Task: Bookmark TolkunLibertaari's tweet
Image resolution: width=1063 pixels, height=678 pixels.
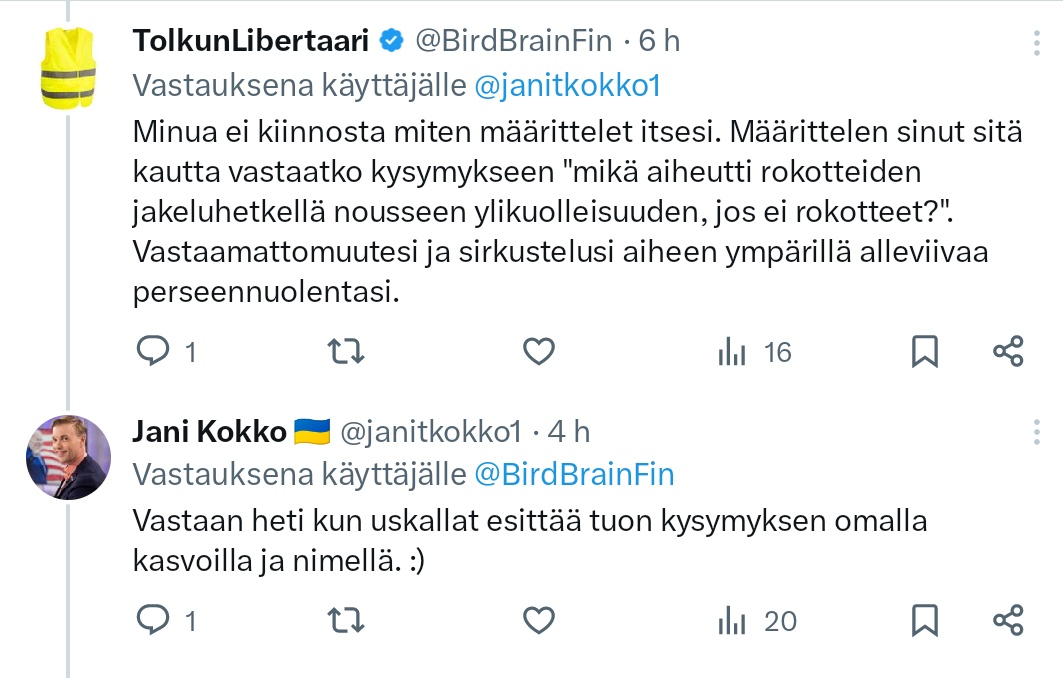Action: [x=925, y=350]
